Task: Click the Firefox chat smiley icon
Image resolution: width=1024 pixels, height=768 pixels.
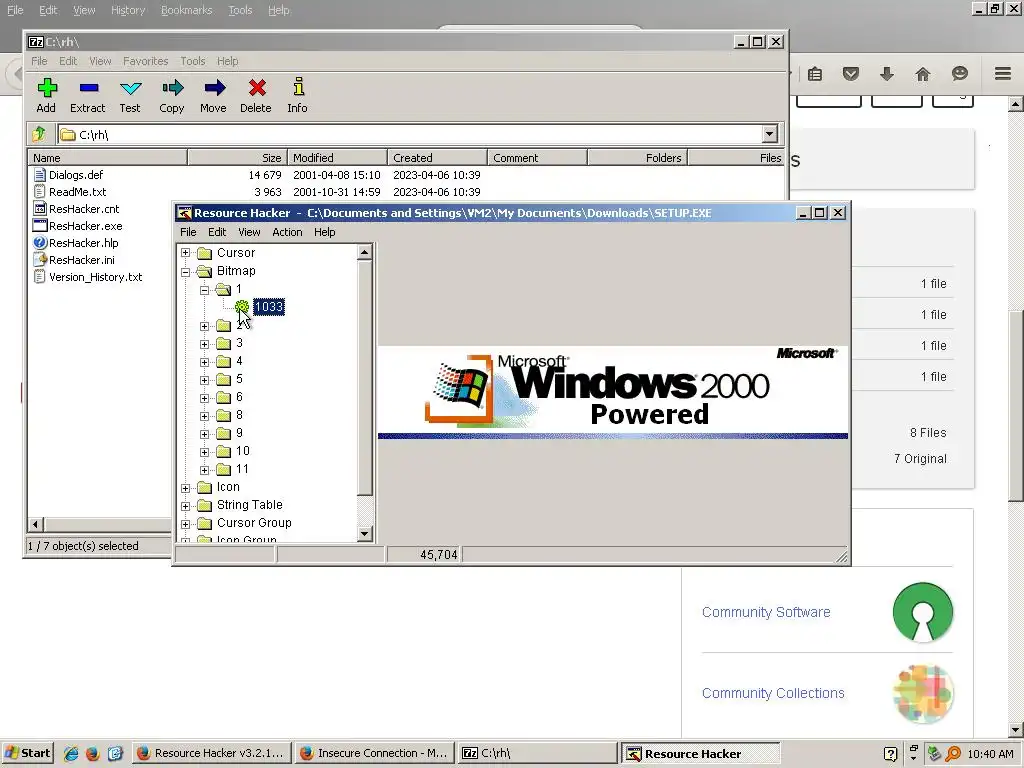Action: [959, 74]
